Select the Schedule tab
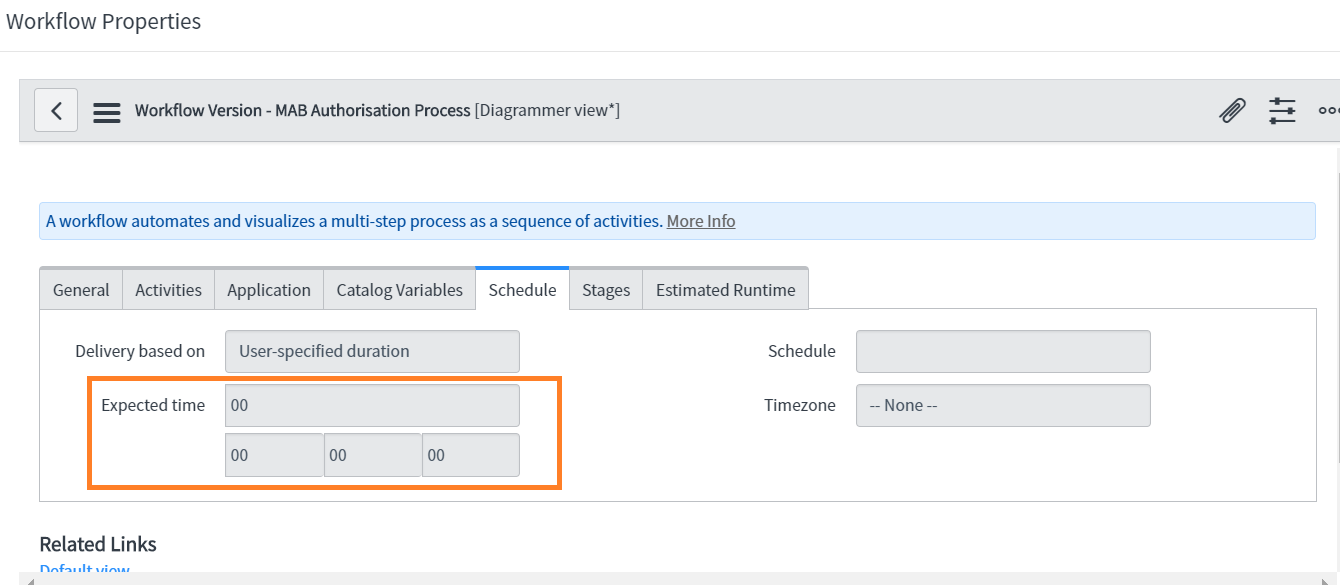Image resolution: width=1340 pixels, height=585 pixels. [x=521, y=289]
